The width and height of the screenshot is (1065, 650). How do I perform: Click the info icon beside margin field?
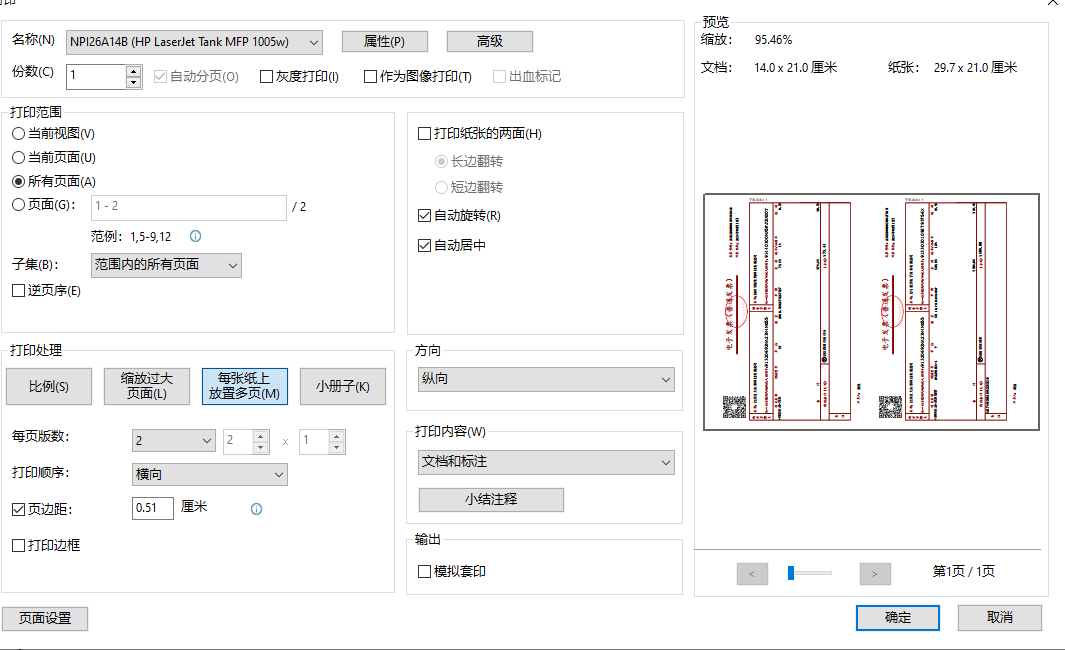pos(256,509)
